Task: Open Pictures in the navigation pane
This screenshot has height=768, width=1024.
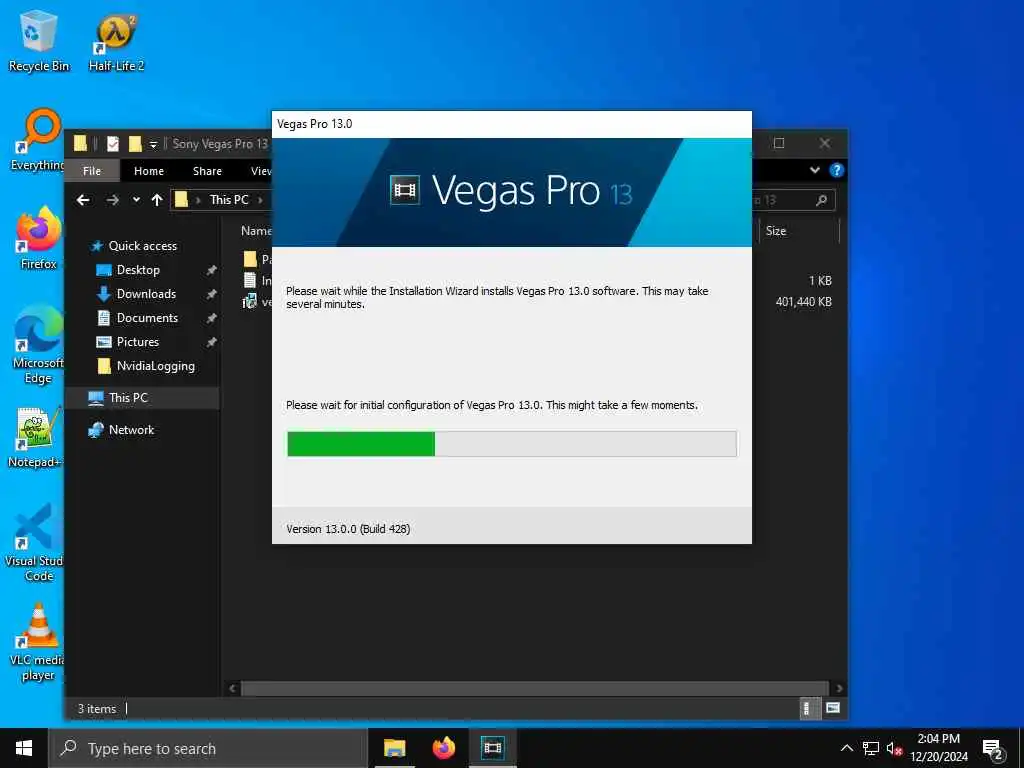Action: pos(137,342)
